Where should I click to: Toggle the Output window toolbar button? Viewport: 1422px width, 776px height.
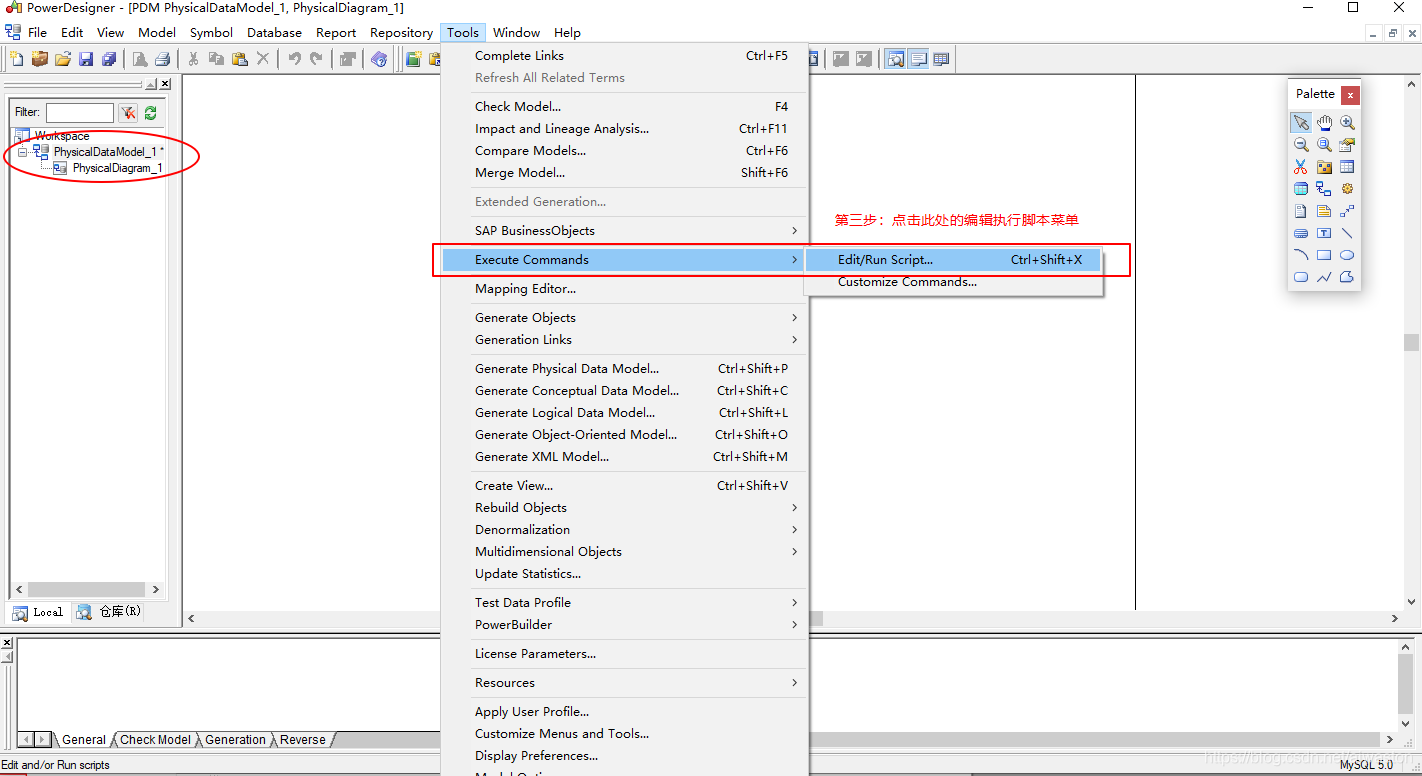918,59
